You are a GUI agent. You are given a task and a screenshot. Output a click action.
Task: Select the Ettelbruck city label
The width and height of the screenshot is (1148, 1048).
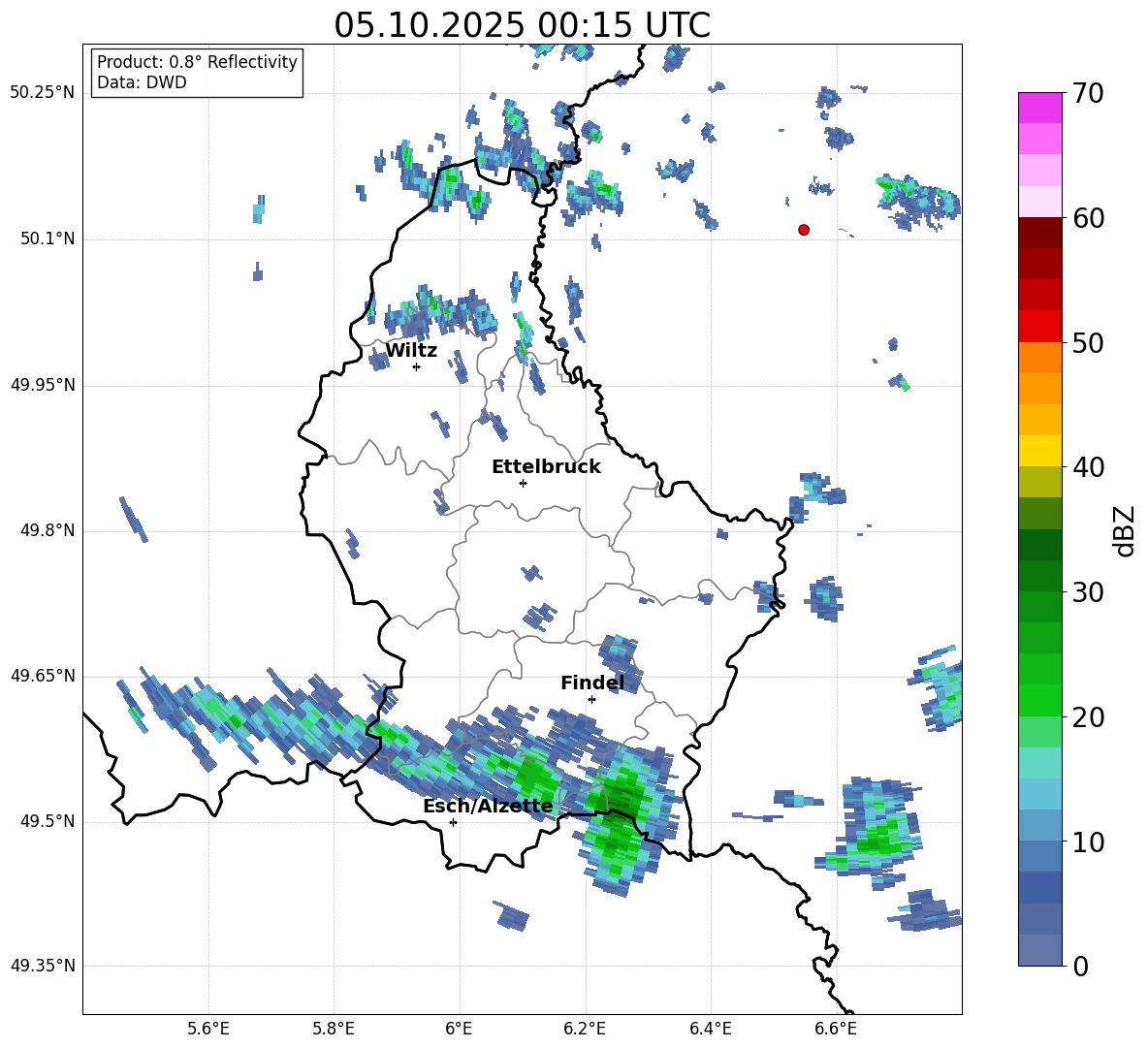pos(546,467)
